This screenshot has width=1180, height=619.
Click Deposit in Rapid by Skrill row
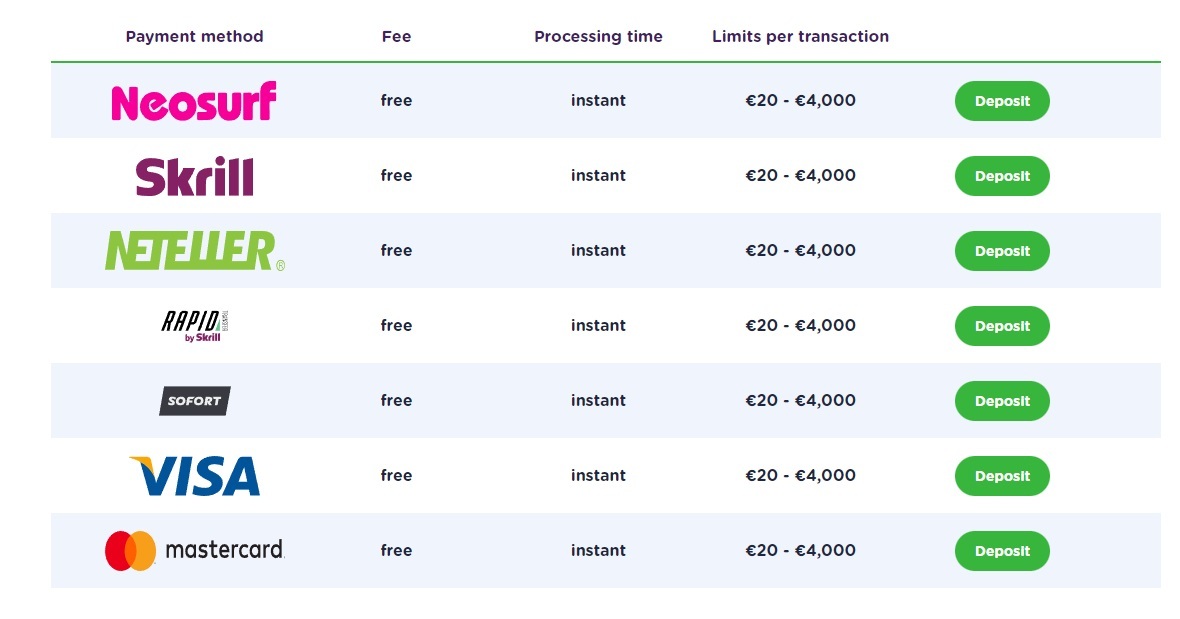pyautogui.click(x=1002, y=326)
